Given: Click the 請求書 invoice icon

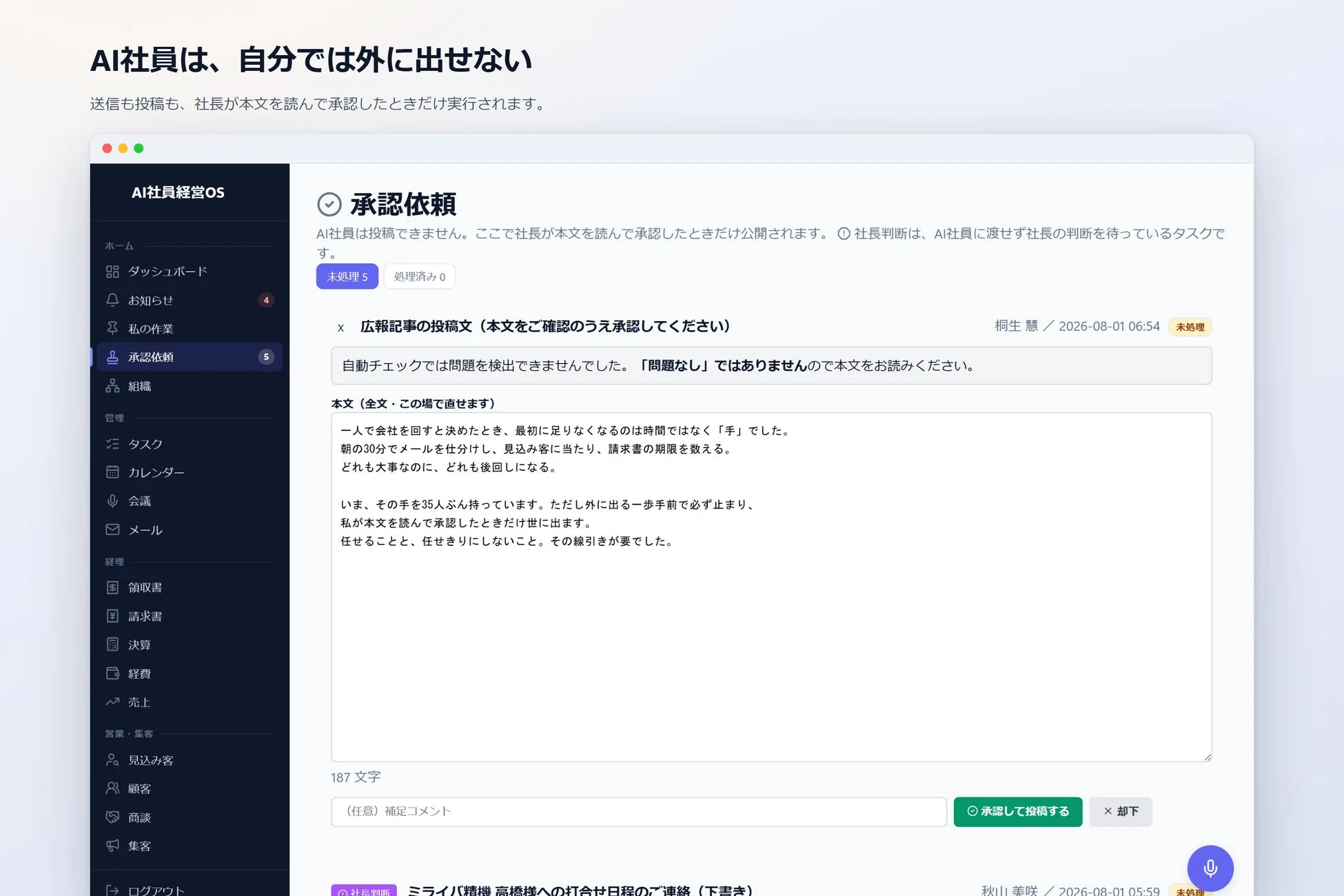Looking at the screenshot, I should pos(112,616).
